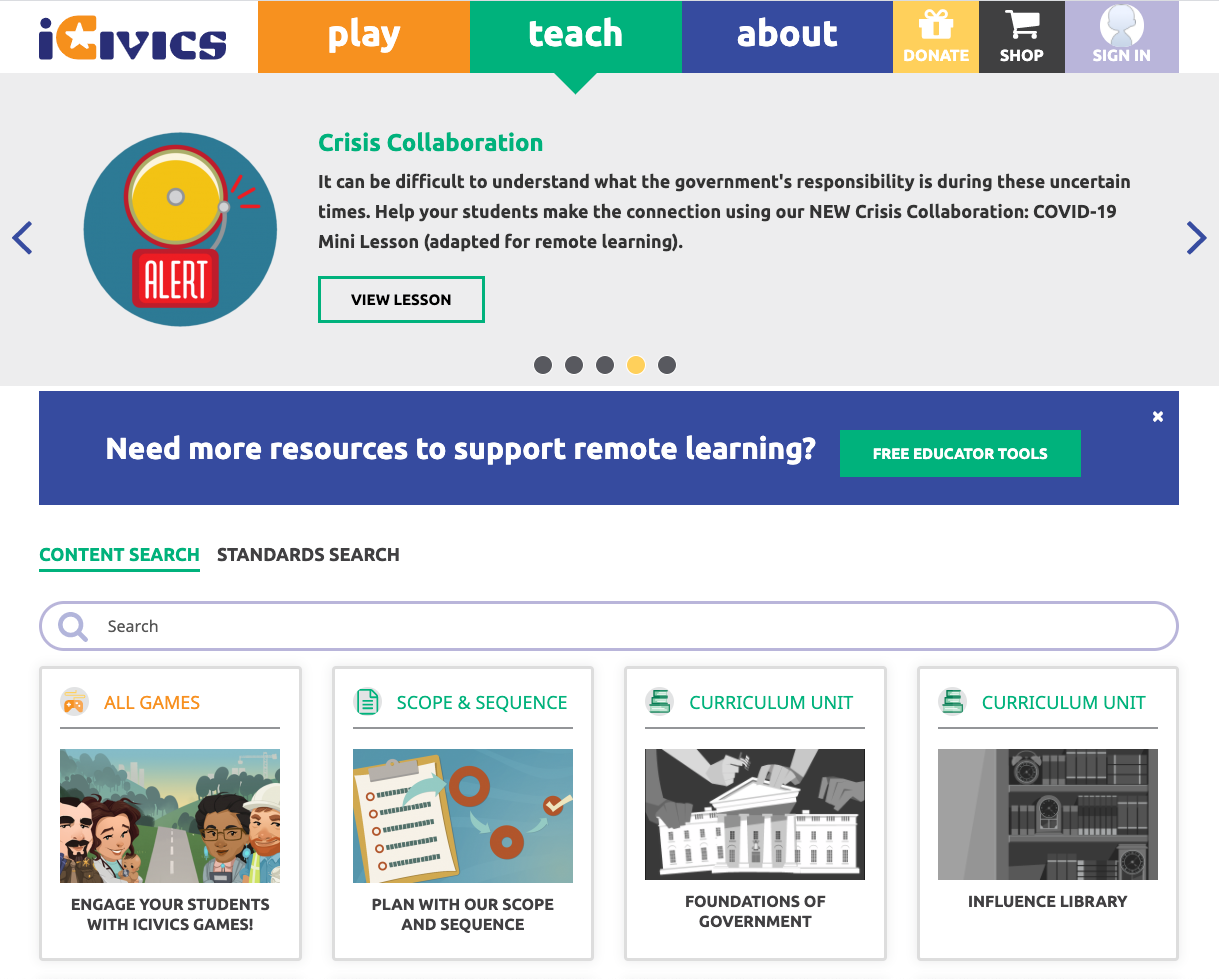The height and width of the screenshot is (979, 1219).
Task: Dismiss the remote learning banner
Action: click(1157, 417)
